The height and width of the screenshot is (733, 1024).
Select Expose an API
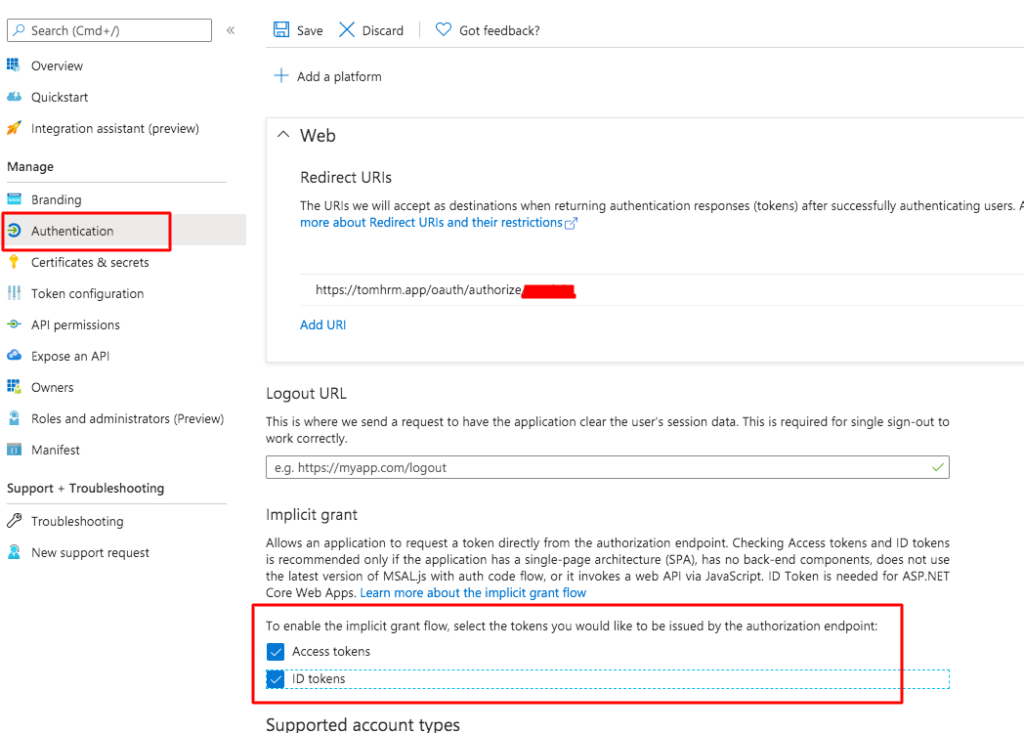[x=72, y=355]
